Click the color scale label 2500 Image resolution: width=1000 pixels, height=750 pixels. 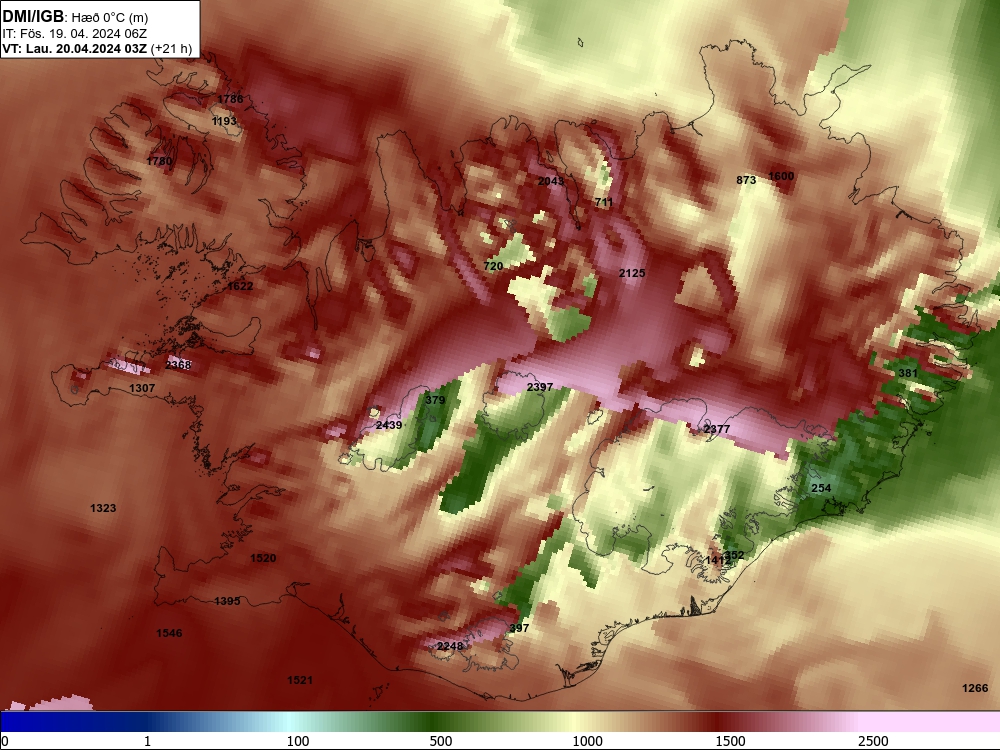873,741
